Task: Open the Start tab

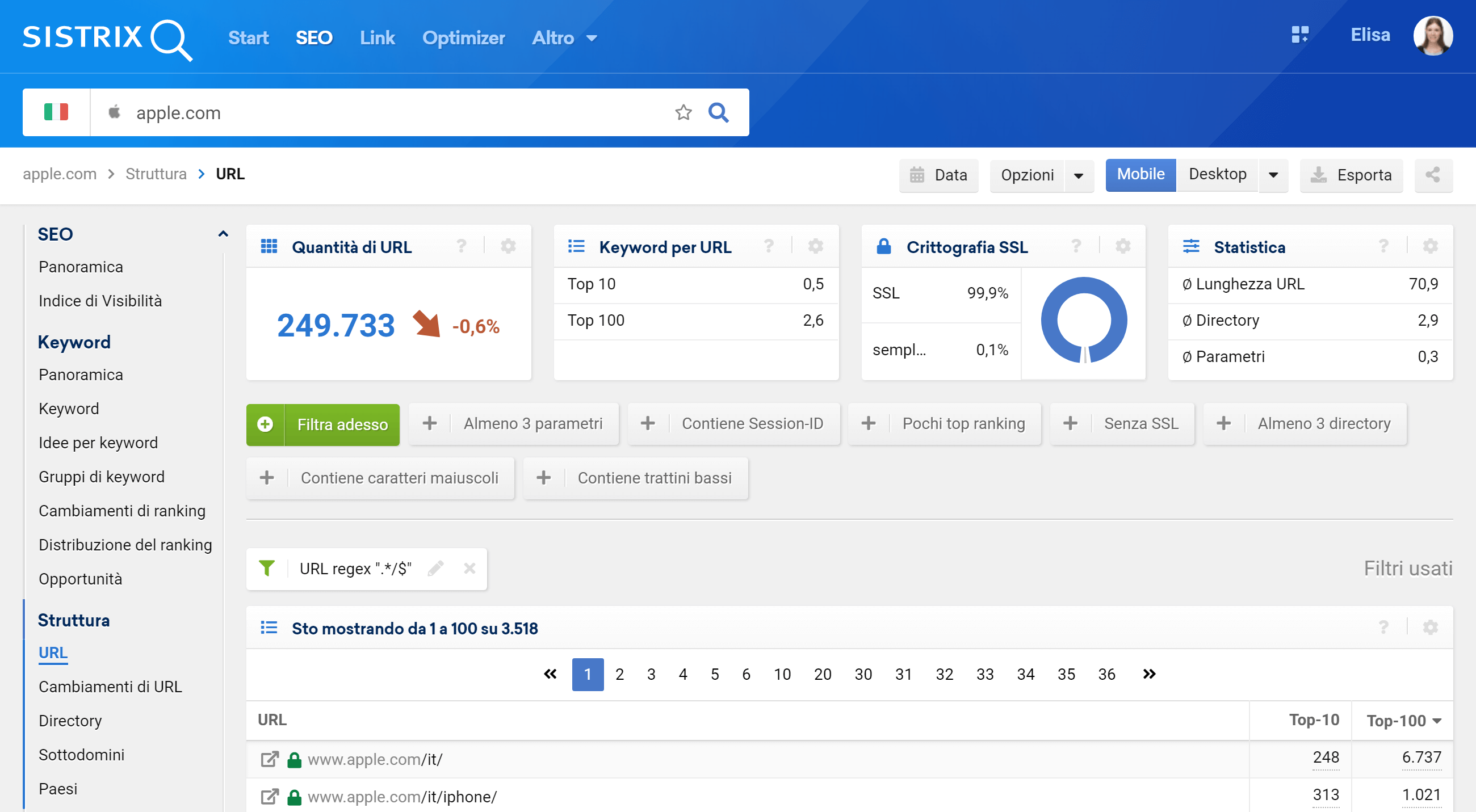Action: click(x=248, y=38)
